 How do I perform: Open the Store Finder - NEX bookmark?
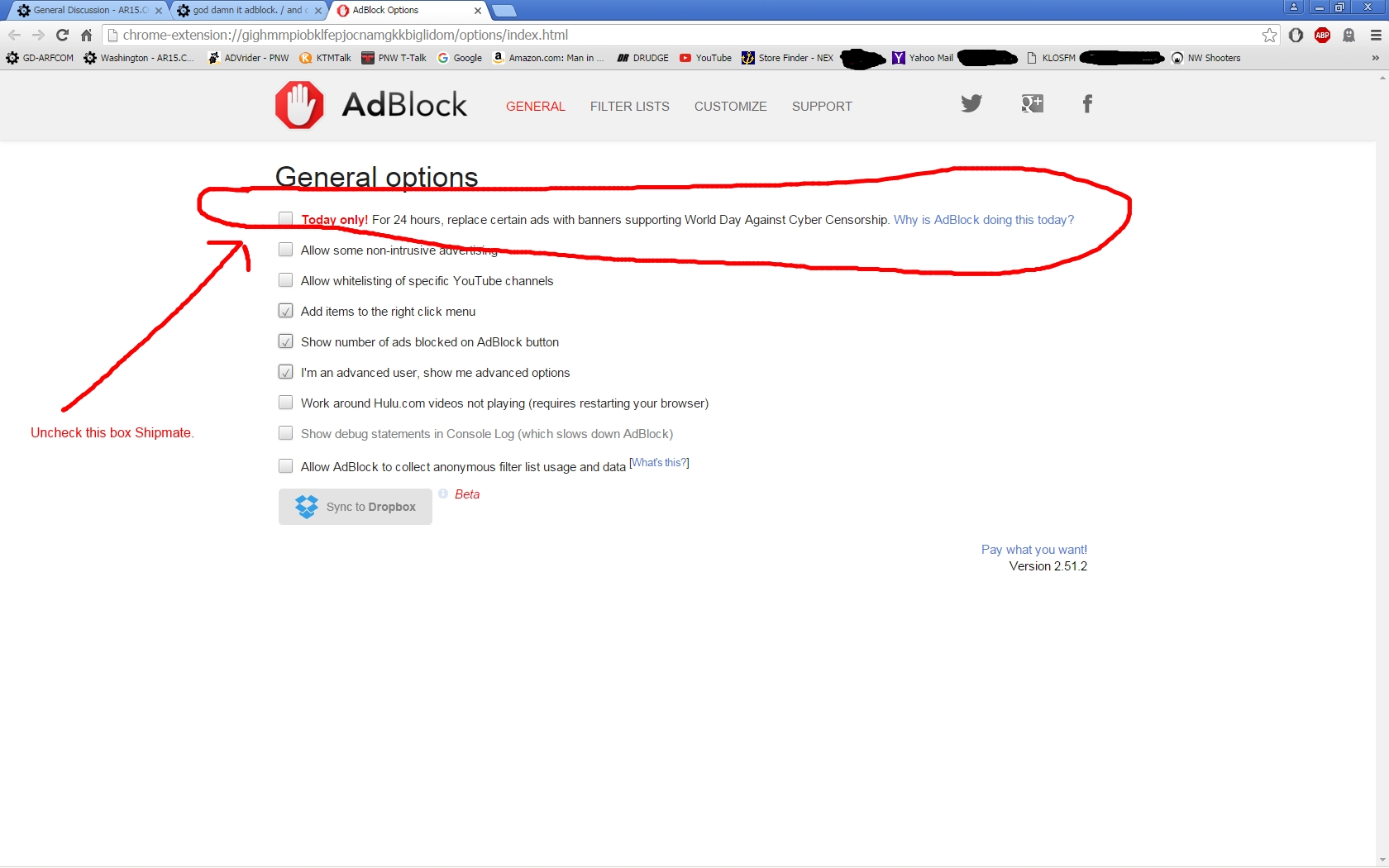tap(788, 58)
